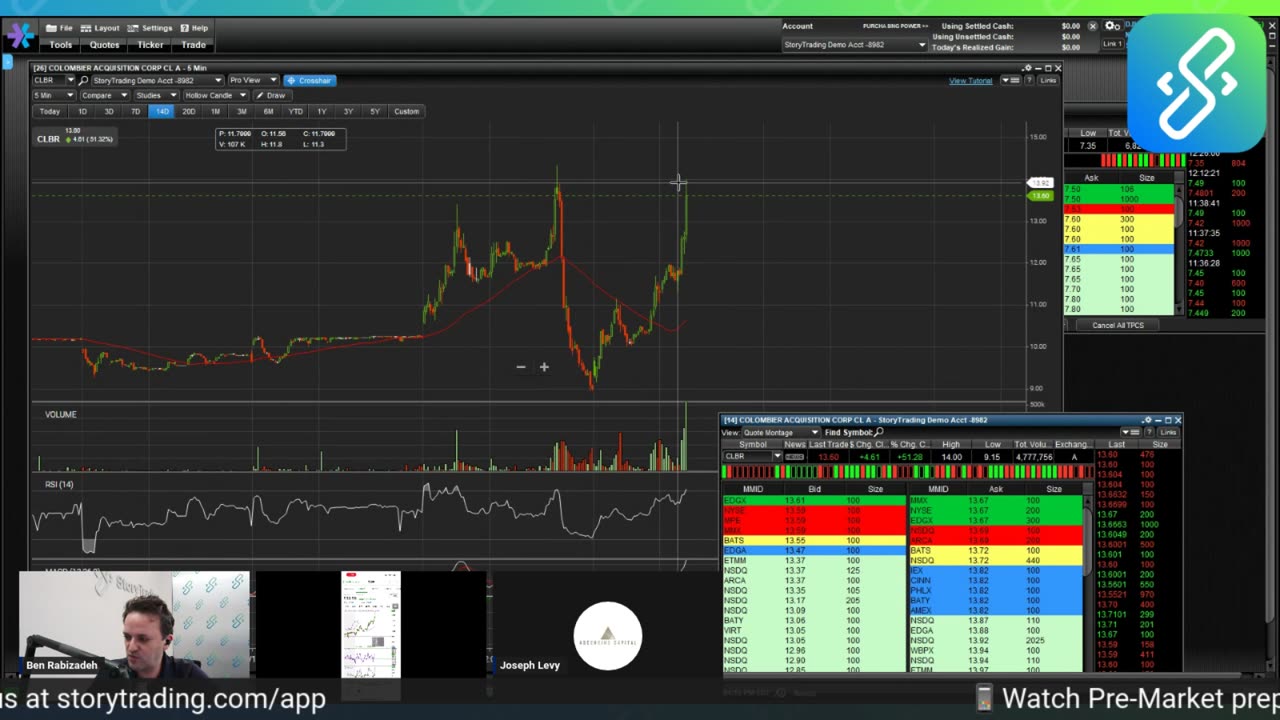Select the 14D time range

[x=162, y=111]
